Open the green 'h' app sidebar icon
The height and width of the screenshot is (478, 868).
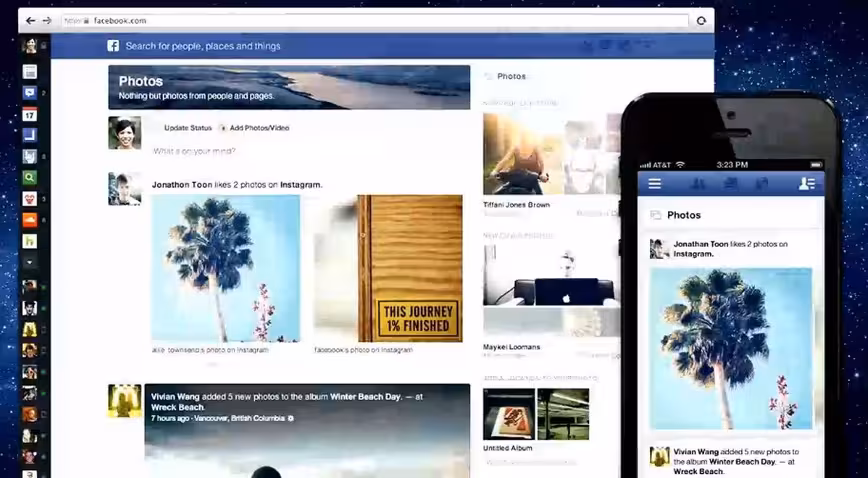pos(29,241)
